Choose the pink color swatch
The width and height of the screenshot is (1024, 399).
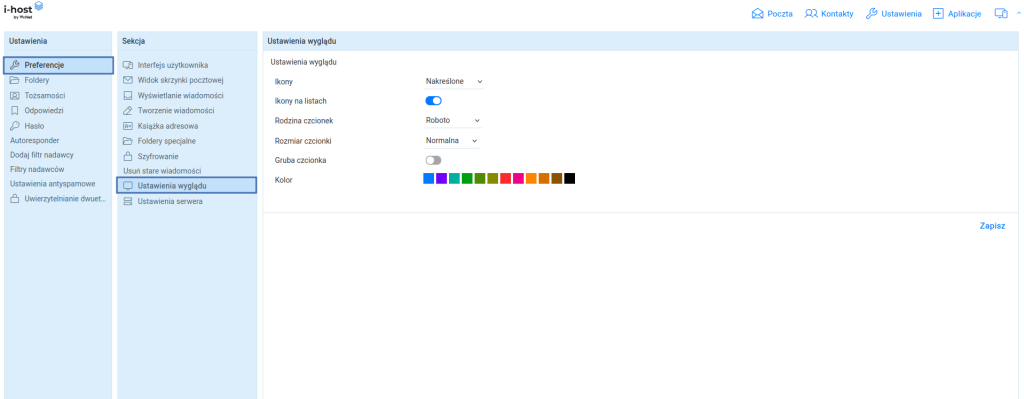519,178
